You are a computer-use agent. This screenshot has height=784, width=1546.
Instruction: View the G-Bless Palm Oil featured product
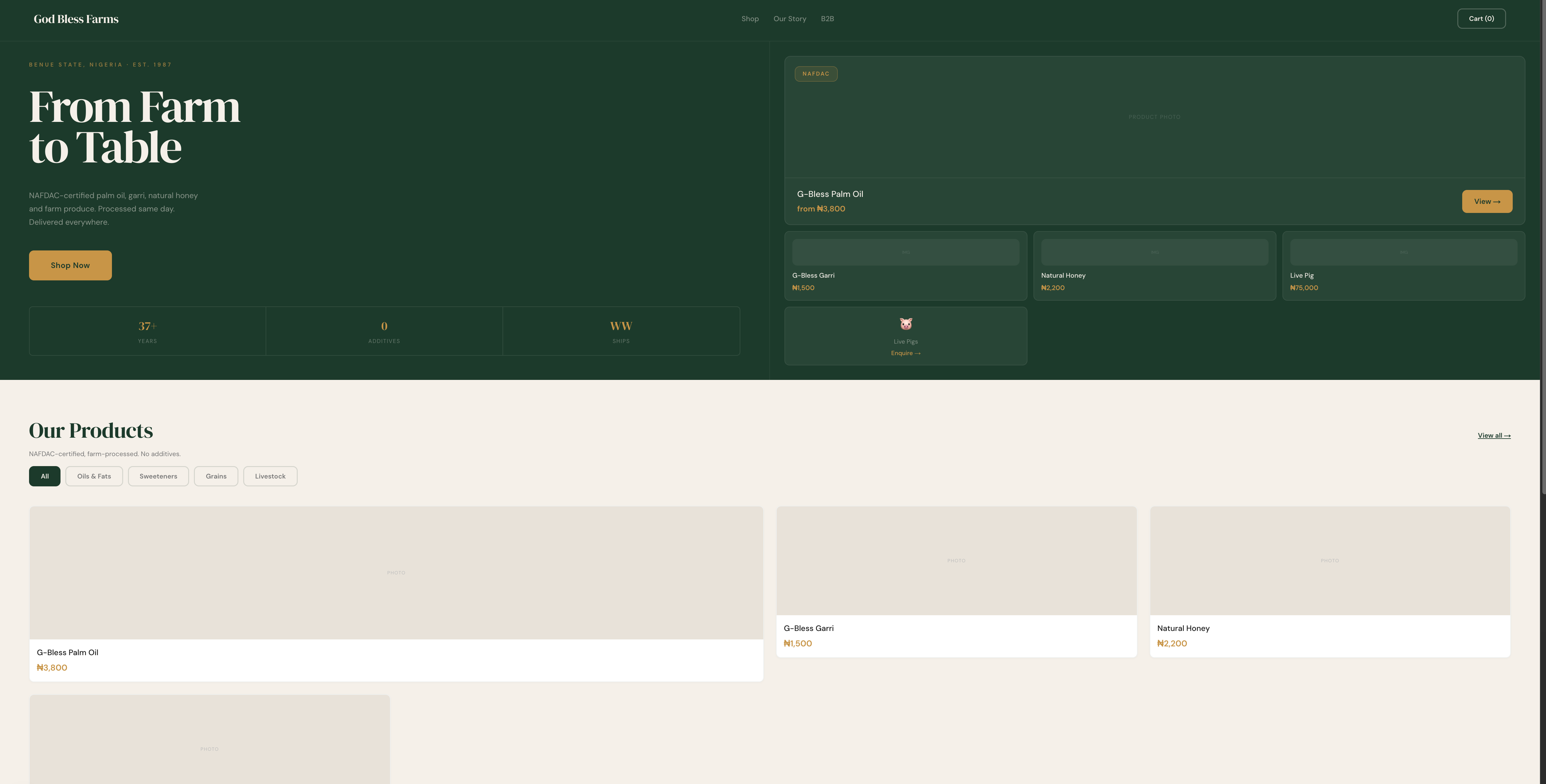coord(1487,201)
